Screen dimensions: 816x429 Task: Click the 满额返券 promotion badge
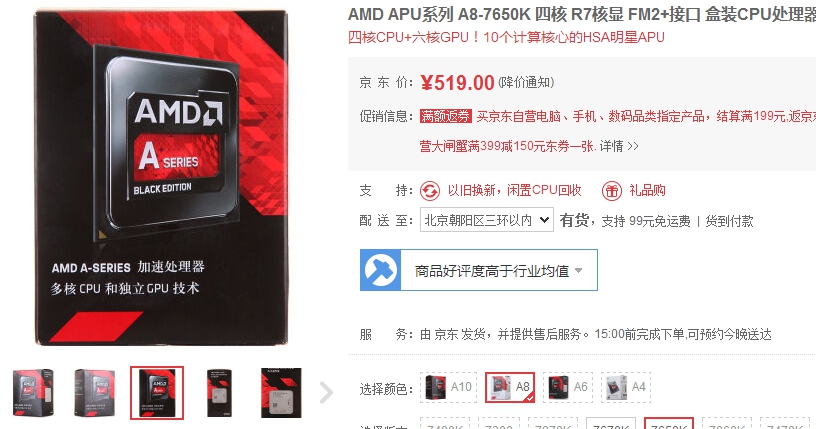tap(446, 116)
